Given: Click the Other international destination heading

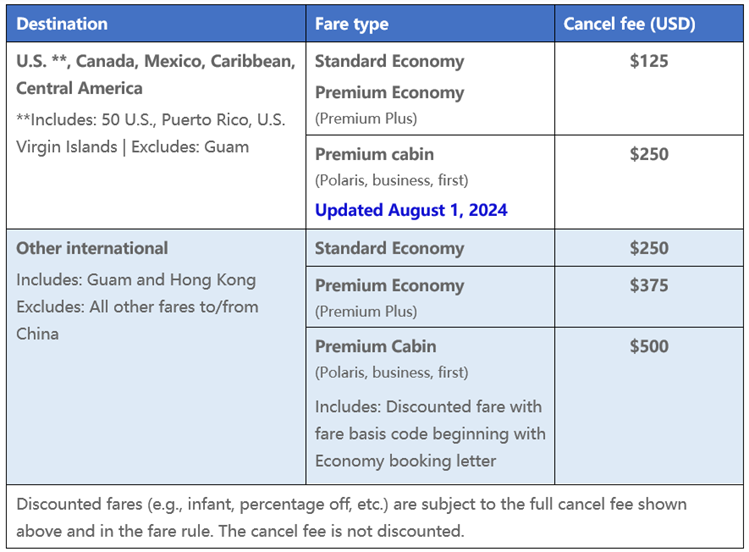Looking at the screenshot, I should click(x=92, y=248).
